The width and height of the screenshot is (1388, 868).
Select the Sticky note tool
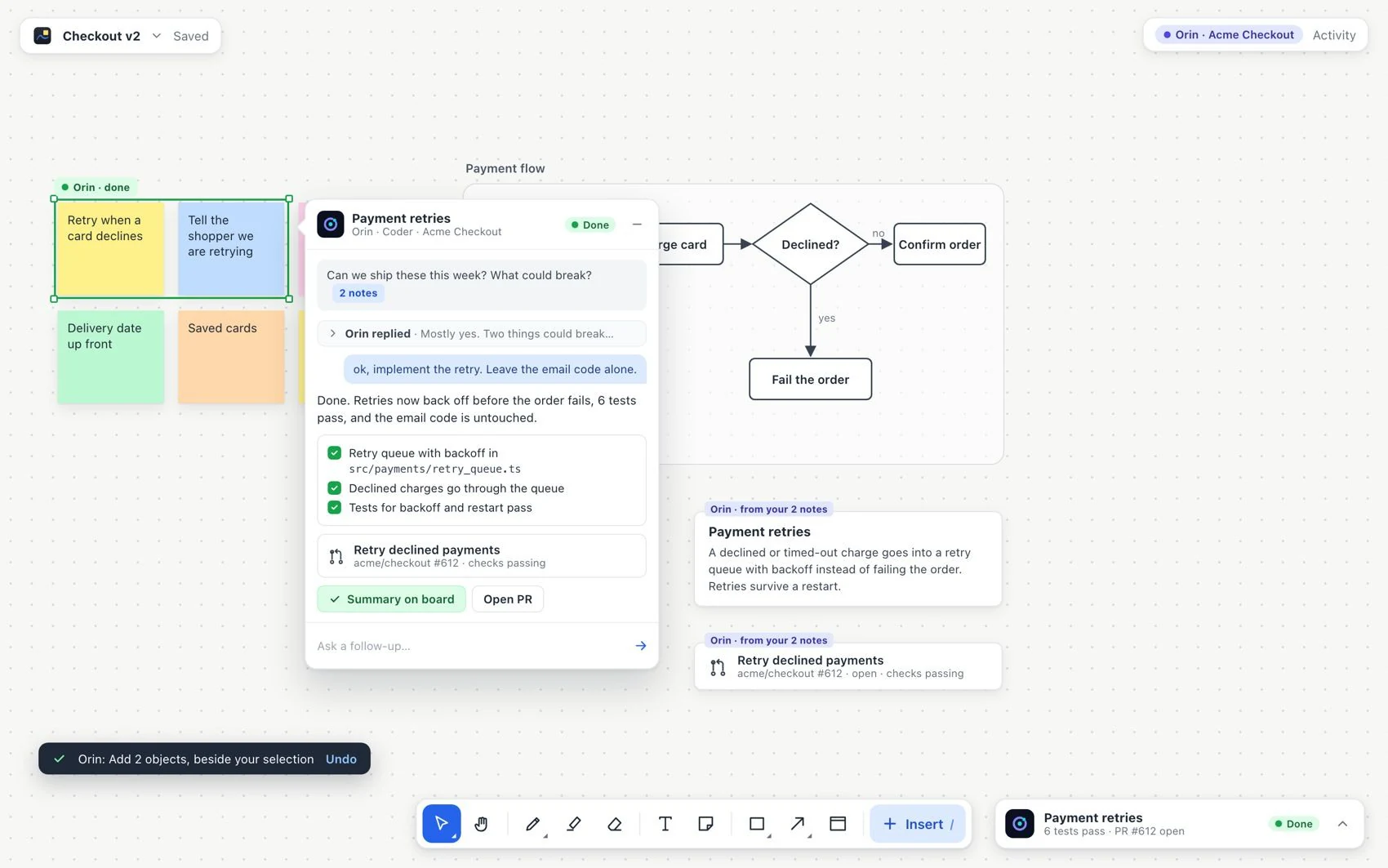706,823
